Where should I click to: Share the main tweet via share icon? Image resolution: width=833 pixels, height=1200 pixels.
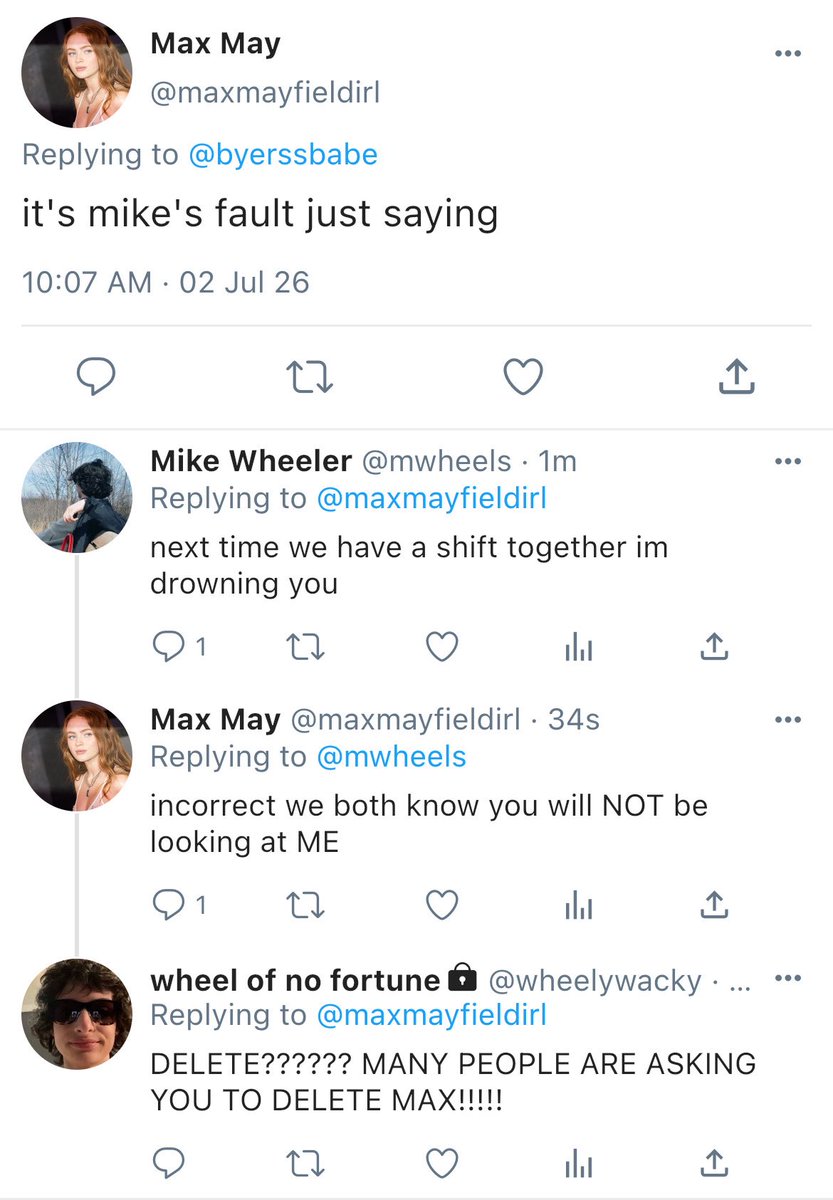pos(735,376)
